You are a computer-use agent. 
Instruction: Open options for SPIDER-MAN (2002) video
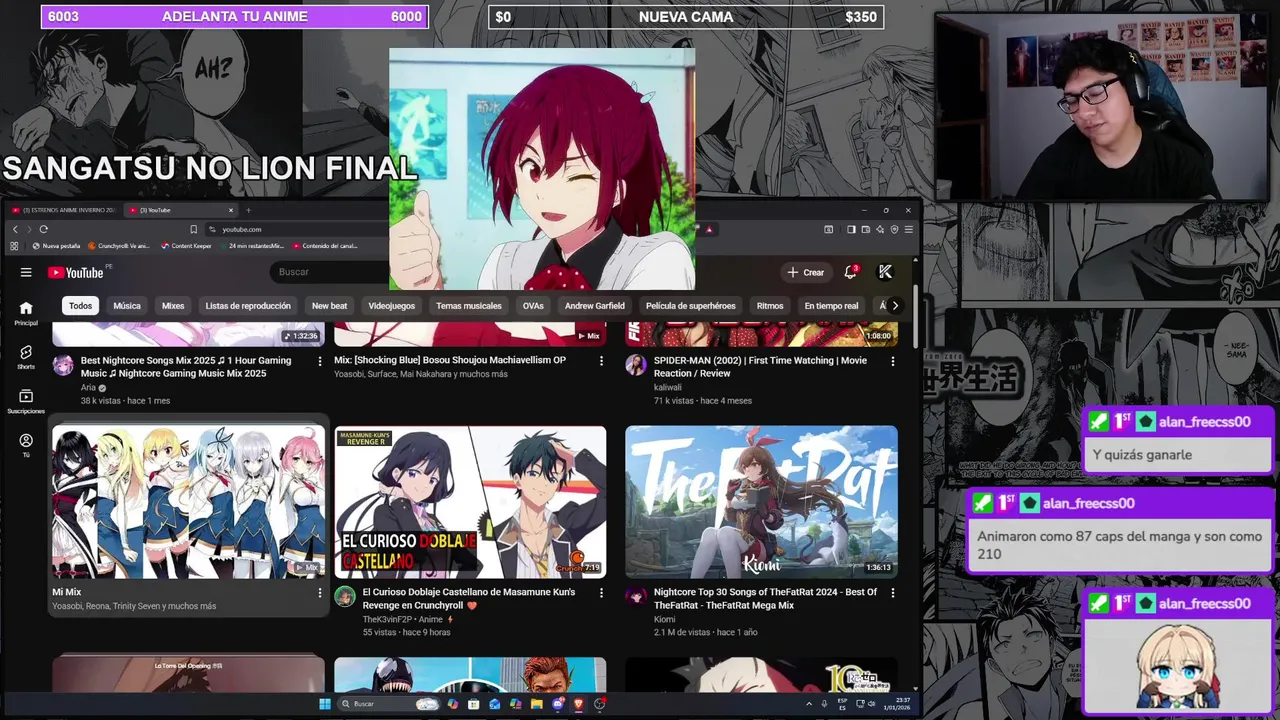pos(893,361)
